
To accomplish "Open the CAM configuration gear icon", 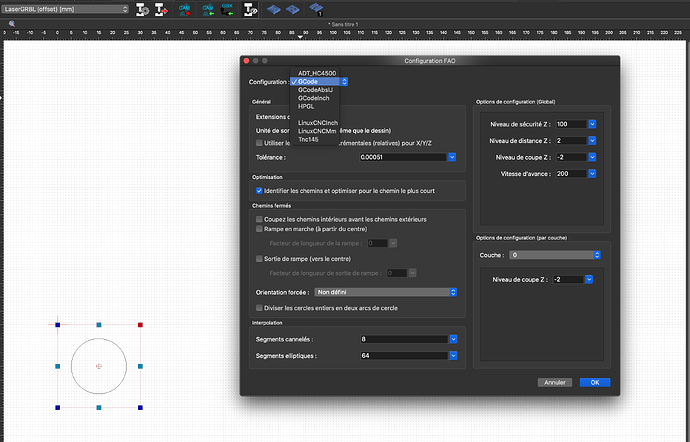I will click(142, 9).
